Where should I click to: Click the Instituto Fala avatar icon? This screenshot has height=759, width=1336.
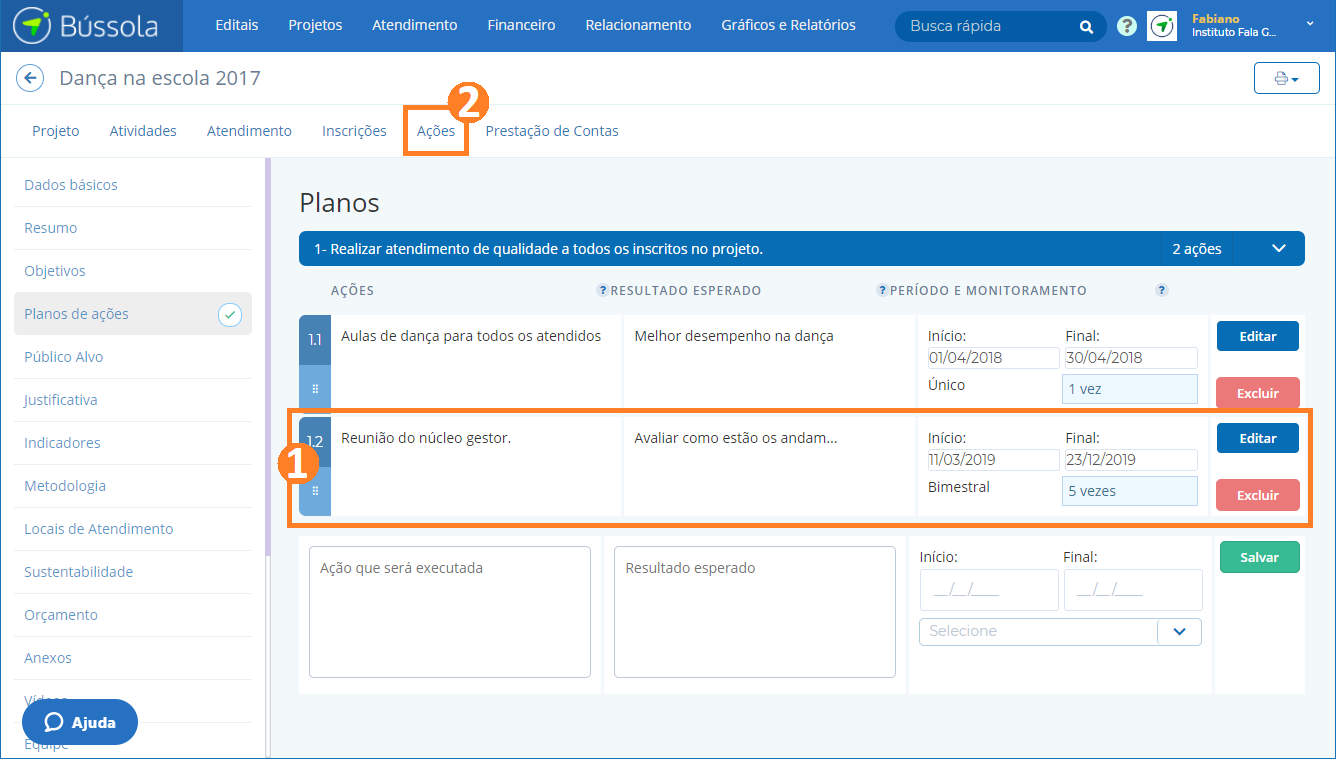tap(1162, 26)
